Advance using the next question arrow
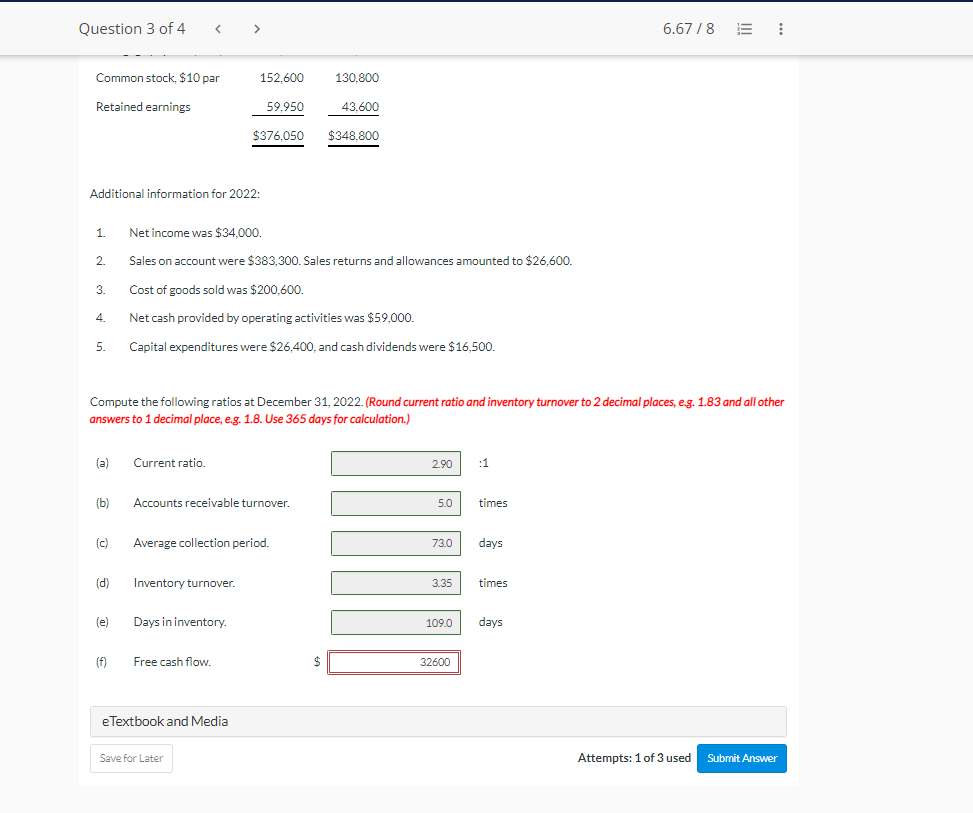Viewport: 973px width, 813px height. pos(257,28)
